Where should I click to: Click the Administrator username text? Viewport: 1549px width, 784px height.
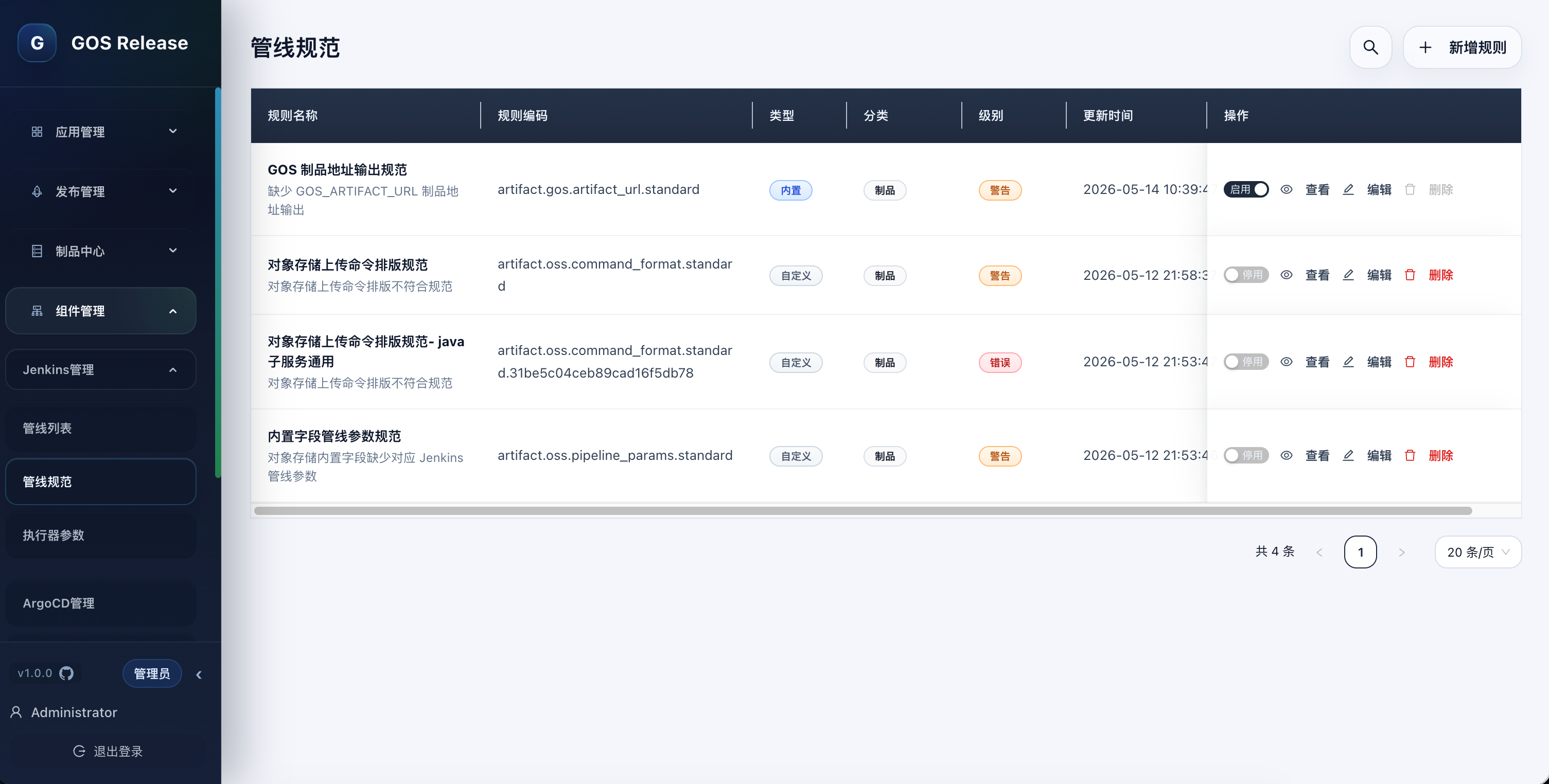(74, 712)
